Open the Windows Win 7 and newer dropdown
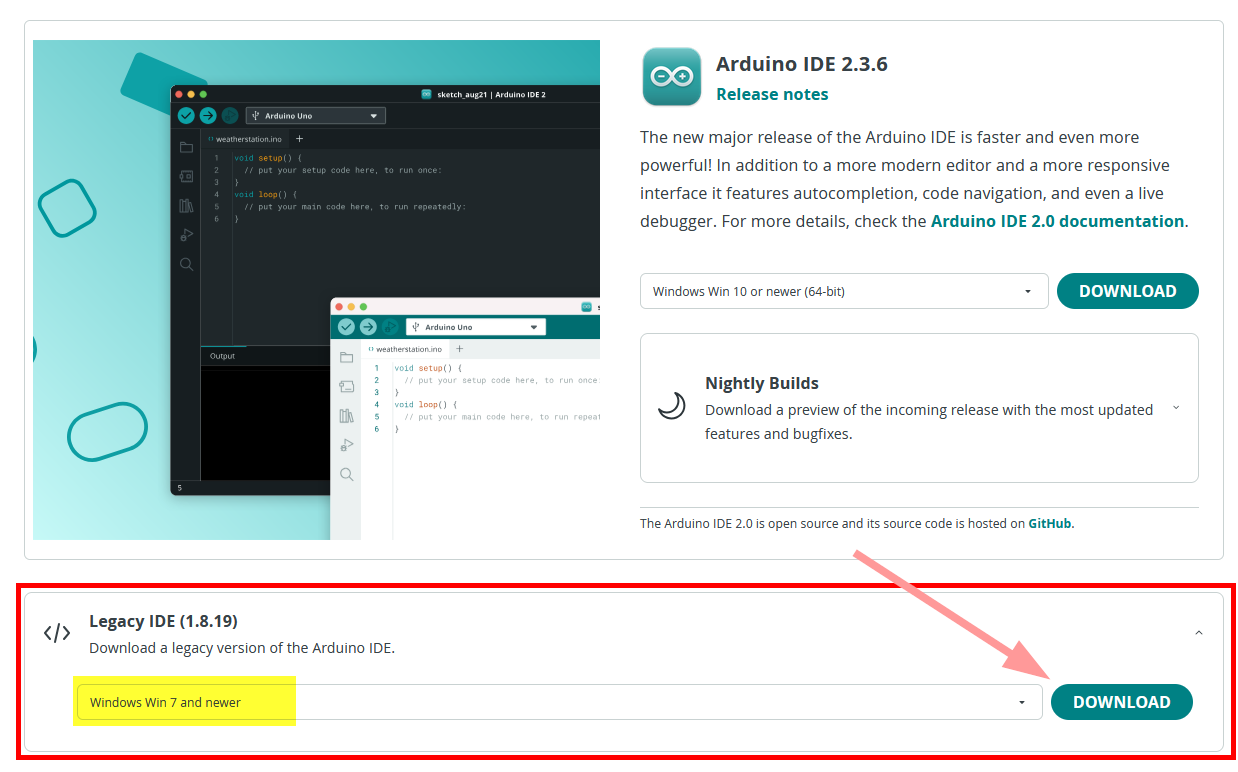This screenshot has height=772, width=1238. [x=557, y=702]
